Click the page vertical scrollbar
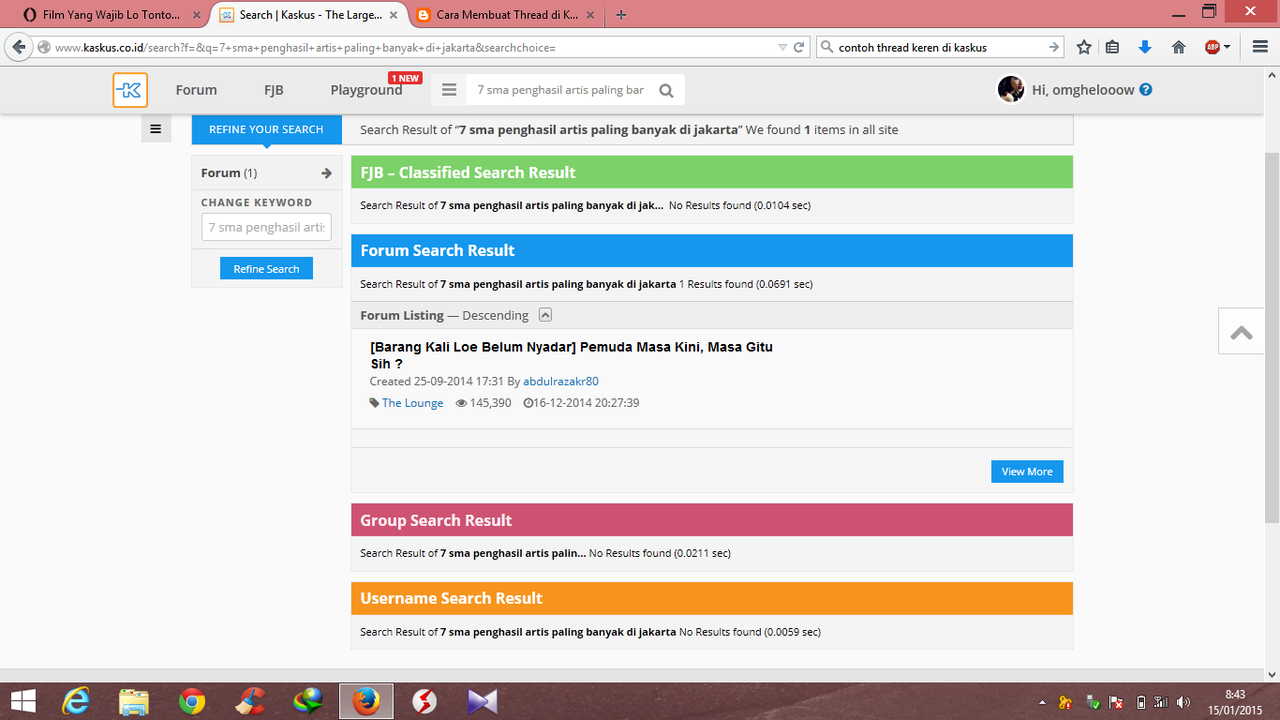The height and width of the screenshot is (720, 1280). pos(1272,340)
